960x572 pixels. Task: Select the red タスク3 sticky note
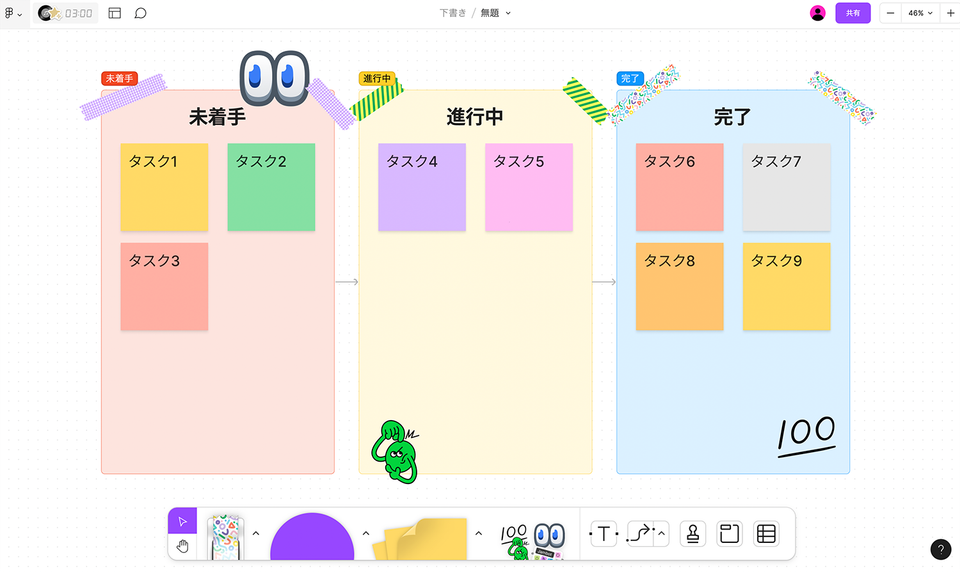tap(164, 287)
